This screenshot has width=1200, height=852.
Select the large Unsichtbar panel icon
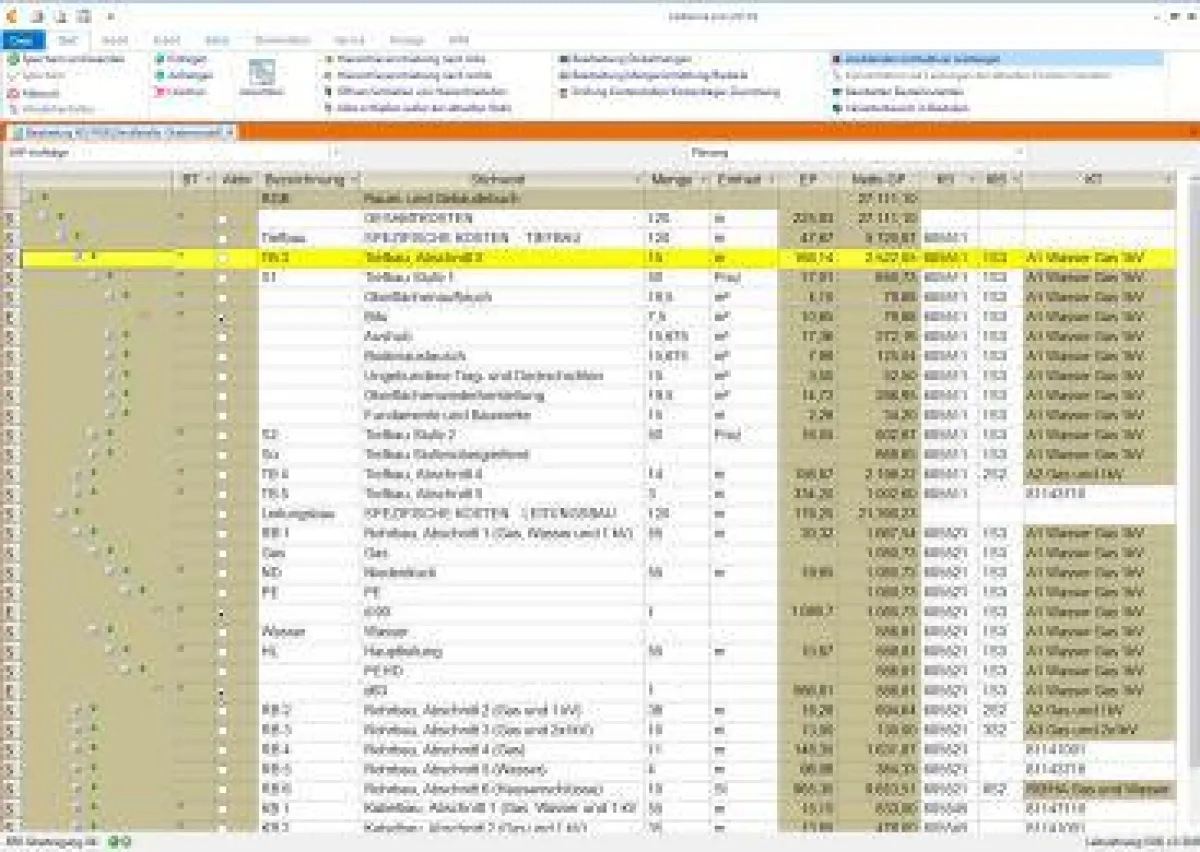264,75
